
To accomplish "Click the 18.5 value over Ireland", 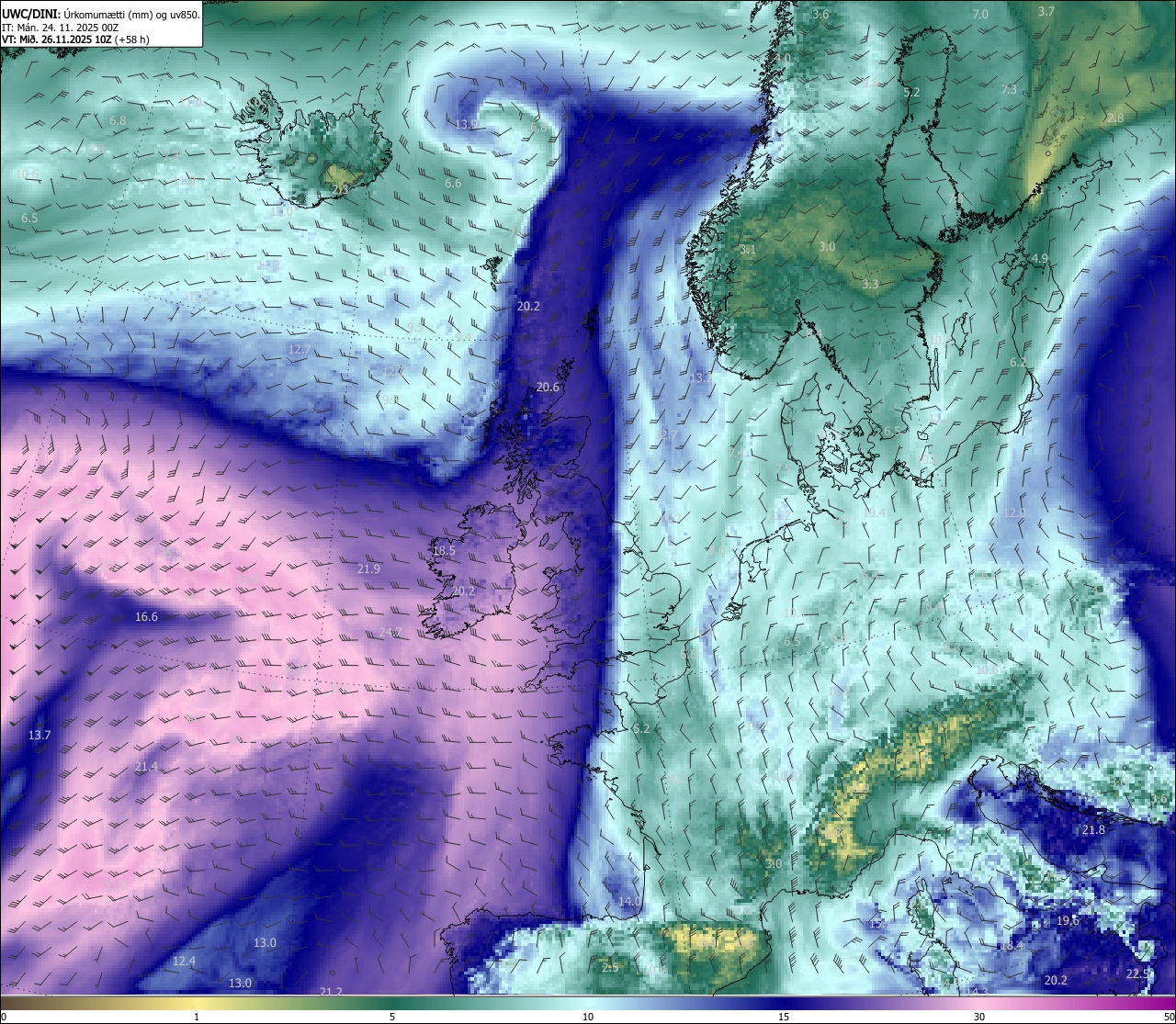I will [444, 550].
